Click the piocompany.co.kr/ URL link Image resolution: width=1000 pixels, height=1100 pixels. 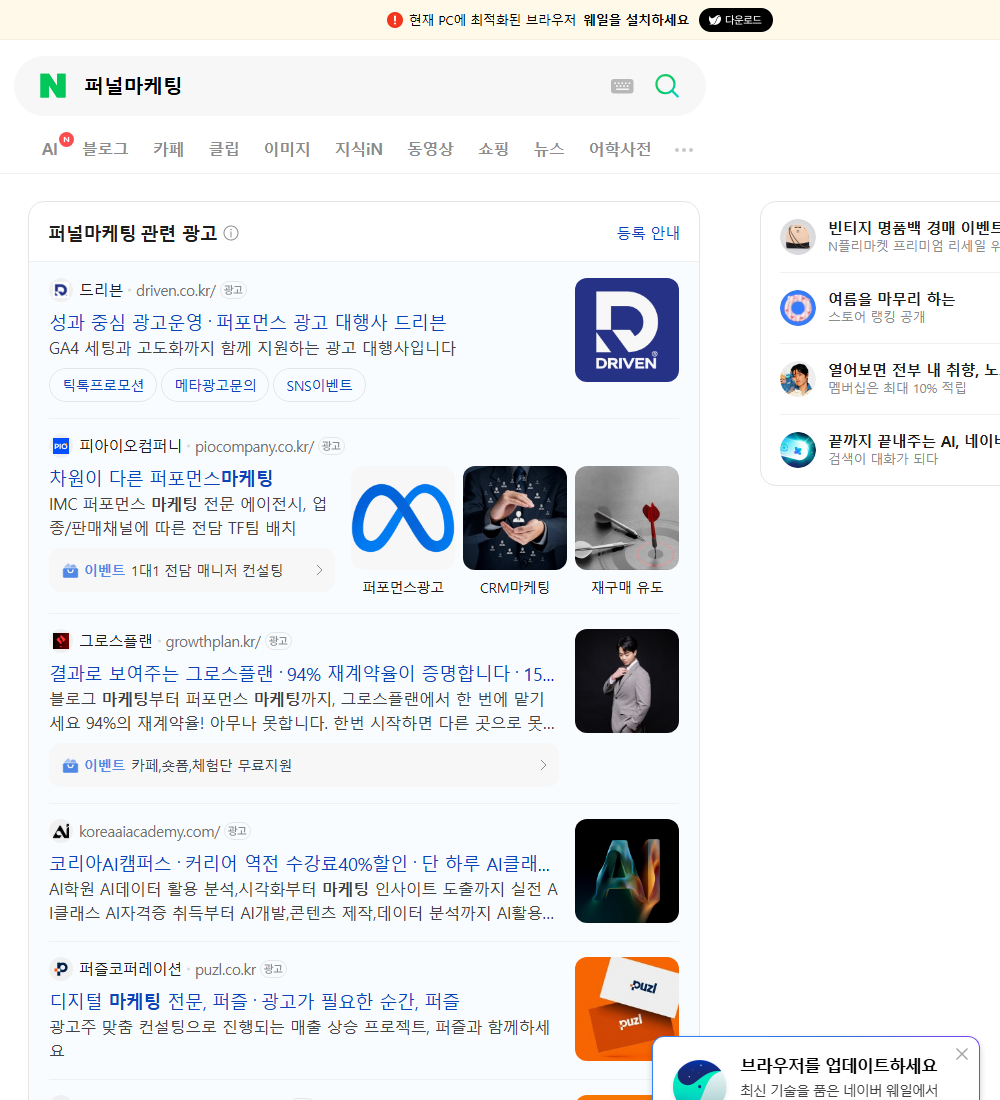click(255, 446)
